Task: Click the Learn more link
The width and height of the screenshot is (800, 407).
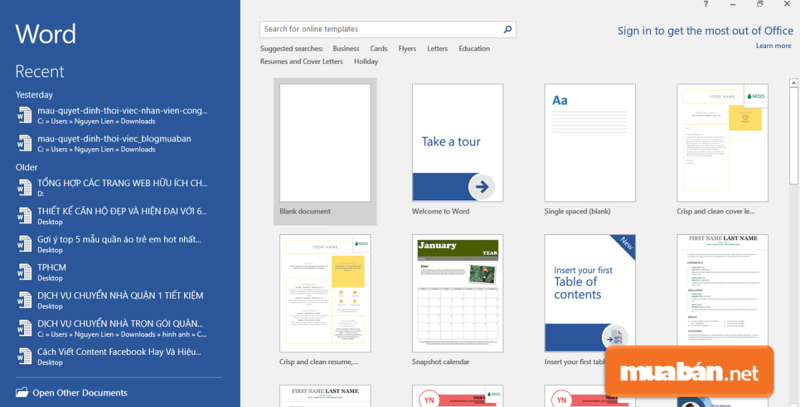Action: [773, 45]
